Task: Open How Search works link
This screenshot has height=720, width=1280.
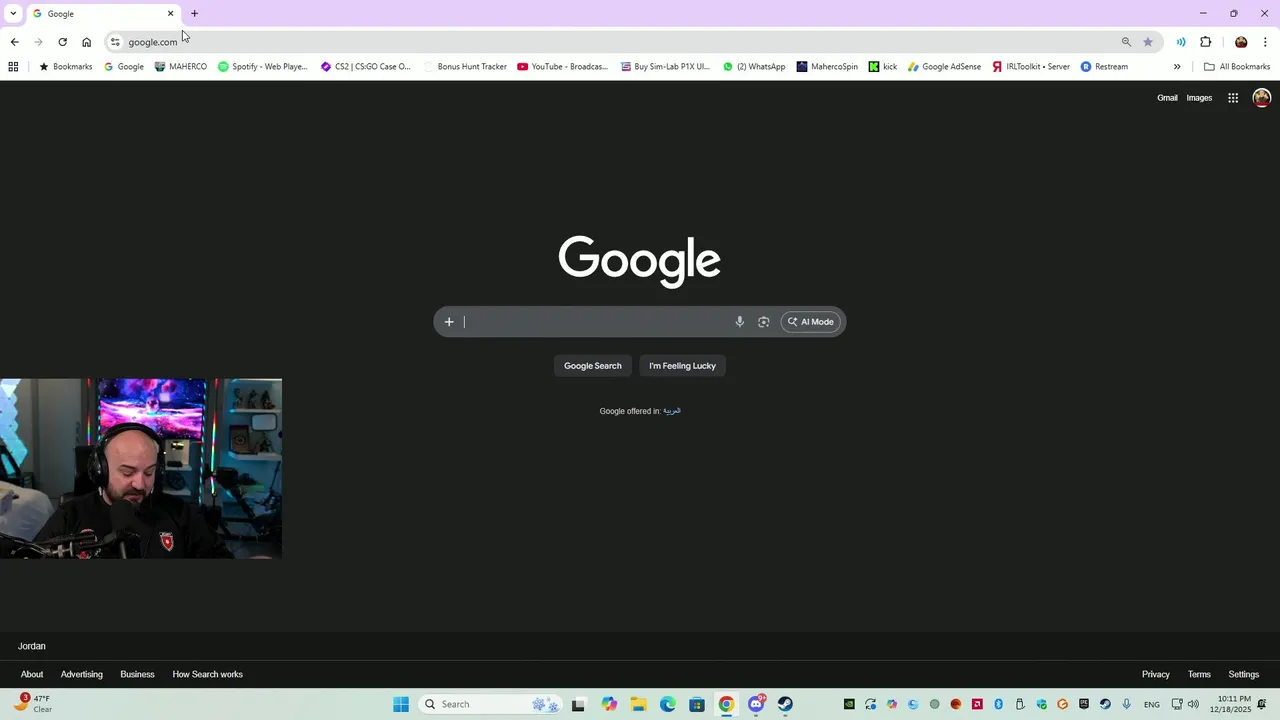Action: coord(207,674)
